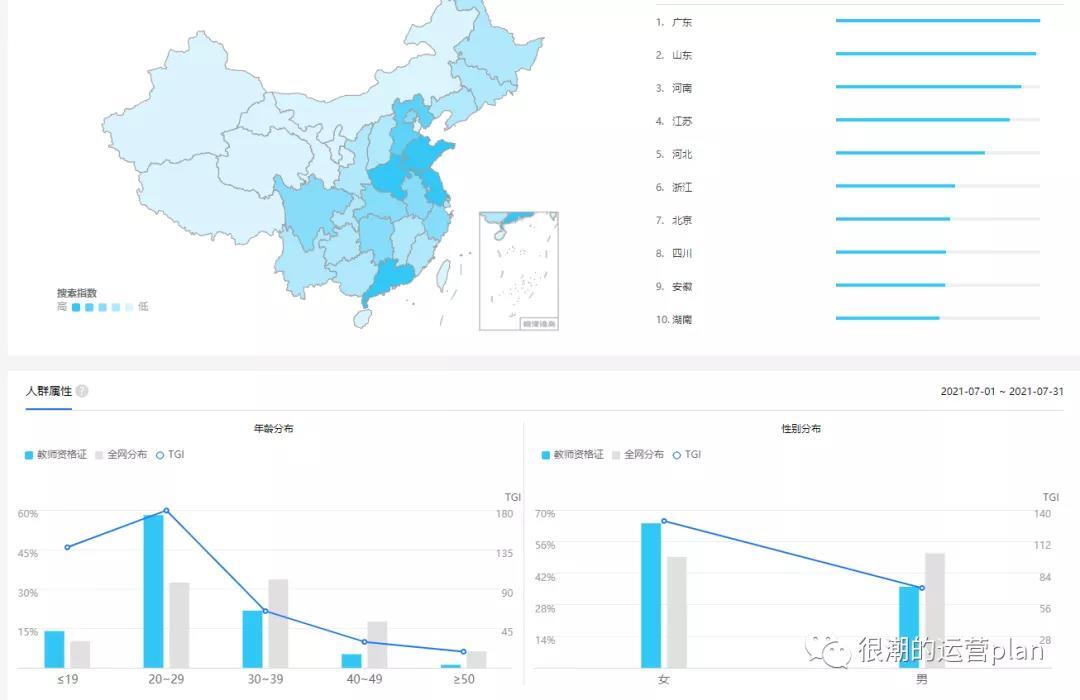Toggle 教师资格证 legend in age distribution chart

[57, 455]
